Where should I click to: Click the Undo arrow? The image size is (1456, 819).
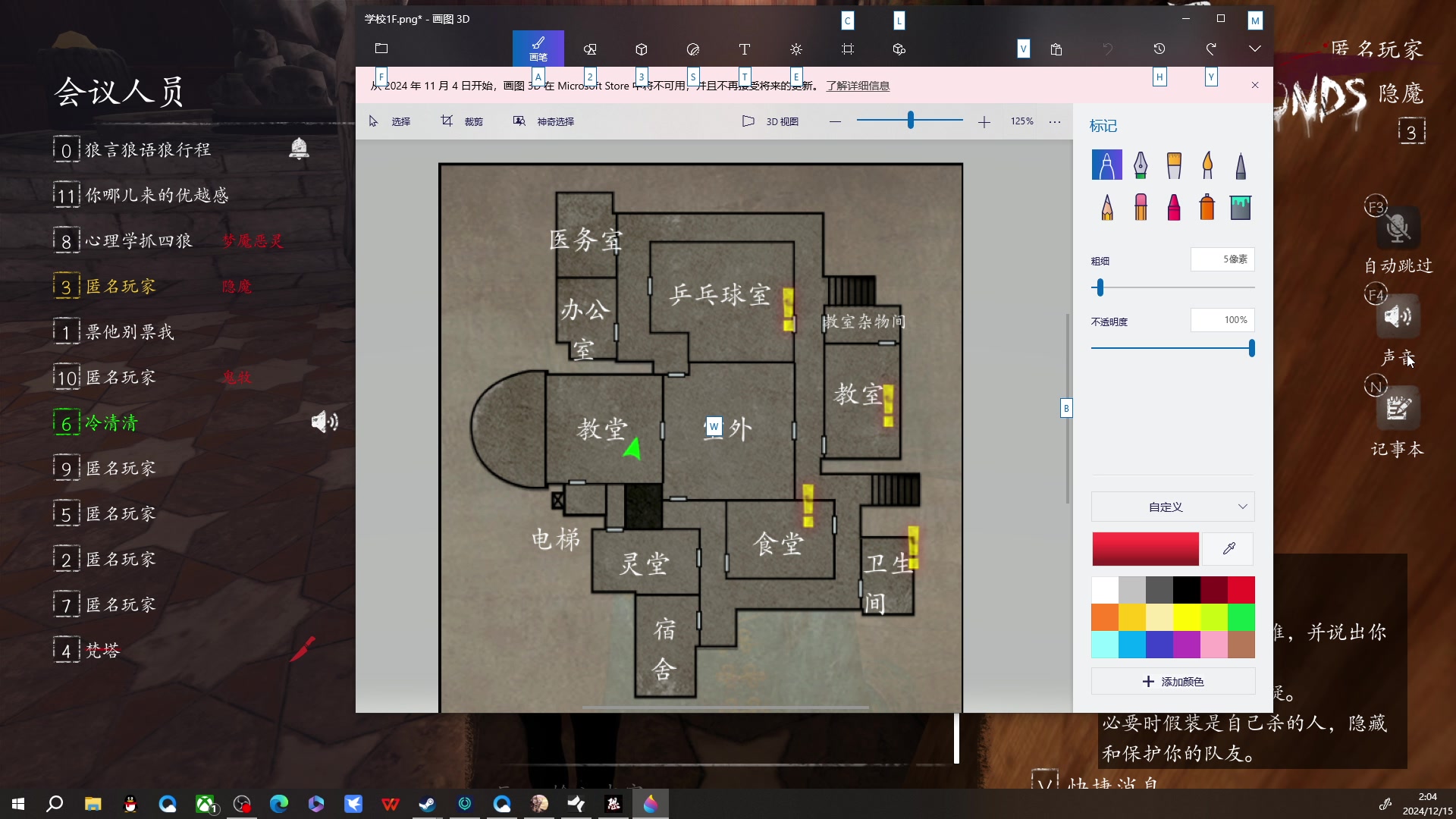click(1108, 49)
